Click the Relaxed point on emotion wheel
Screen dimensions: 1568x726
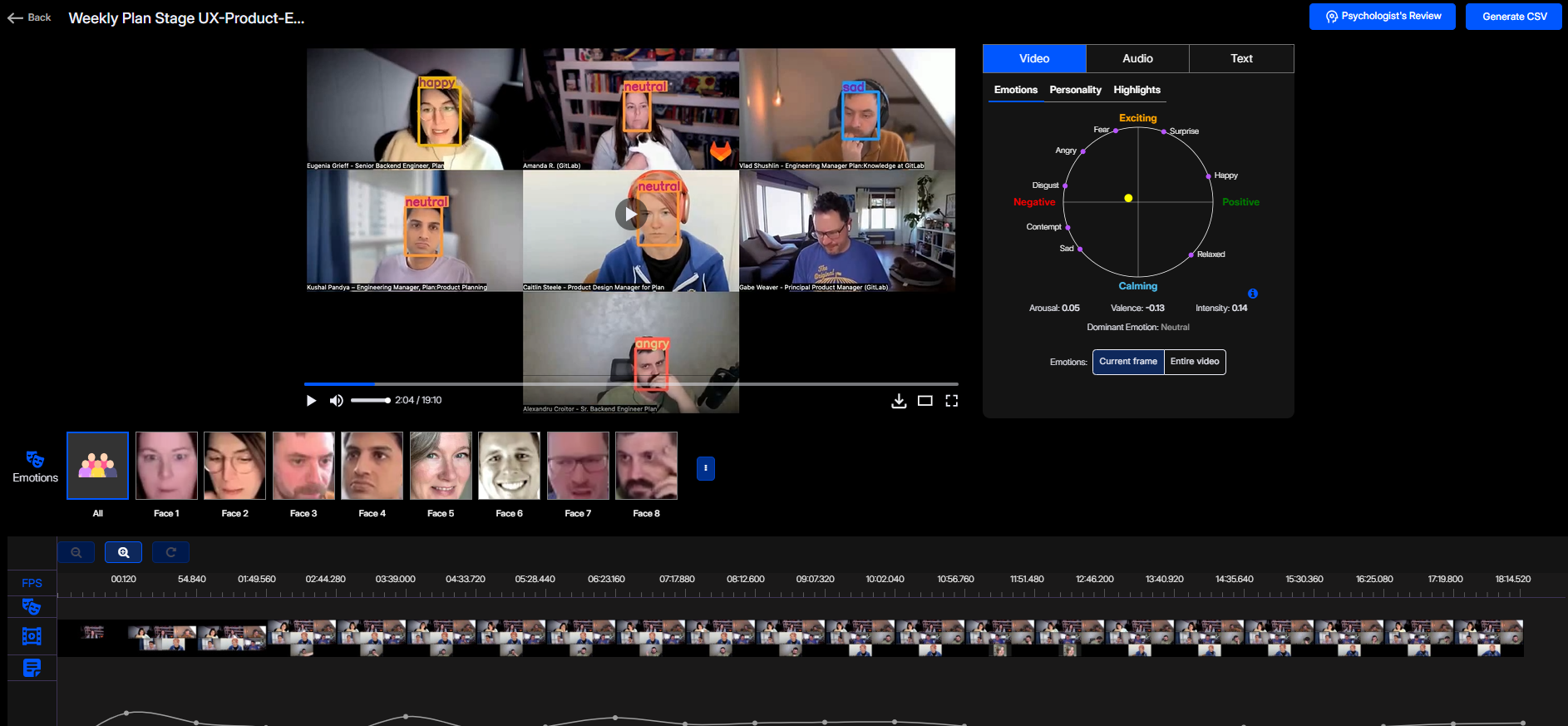click(1191, 255)
